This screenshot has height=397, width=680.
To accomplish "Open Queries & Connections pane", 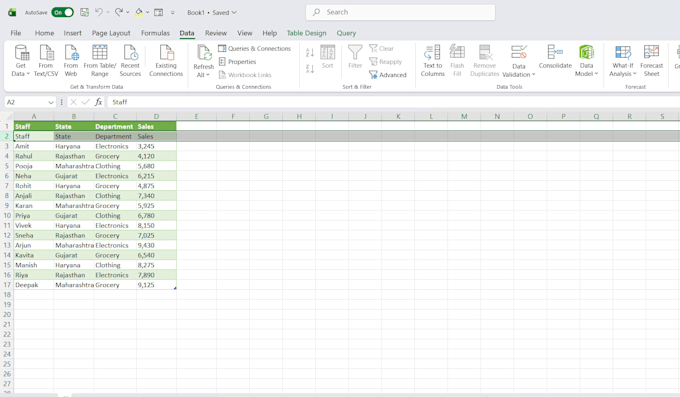I will 255,49.
